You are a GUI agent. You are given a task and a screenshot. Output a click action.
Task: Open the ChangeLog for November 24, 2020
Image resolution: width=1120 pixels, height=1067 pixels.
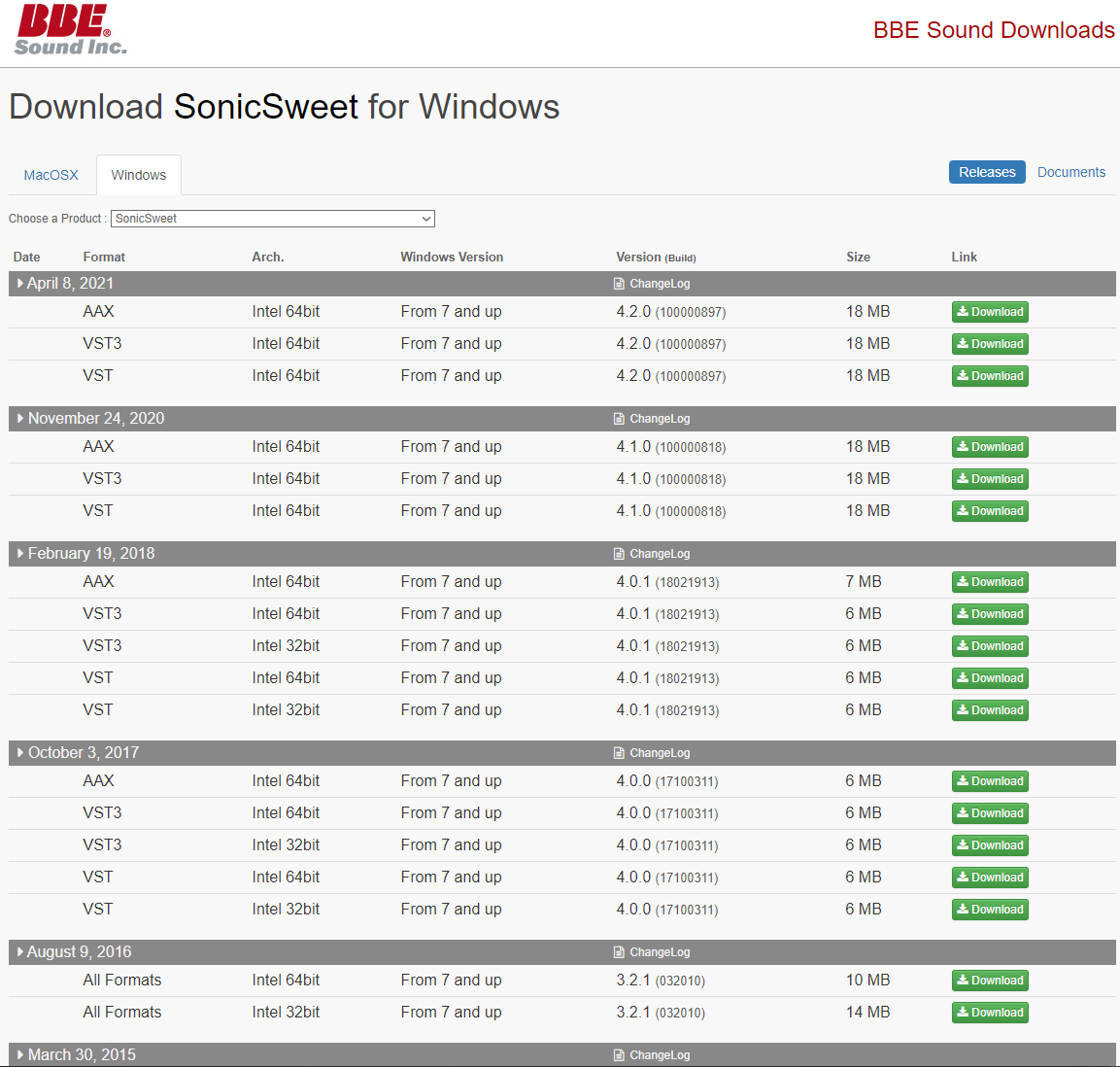[651, 418]
